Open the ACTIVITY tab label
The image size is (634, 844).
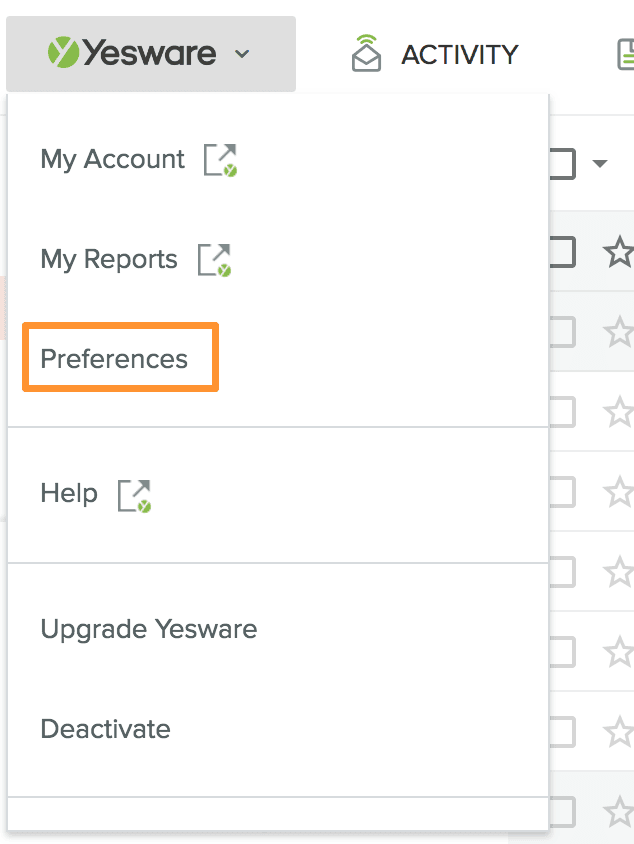pos(459,54)
